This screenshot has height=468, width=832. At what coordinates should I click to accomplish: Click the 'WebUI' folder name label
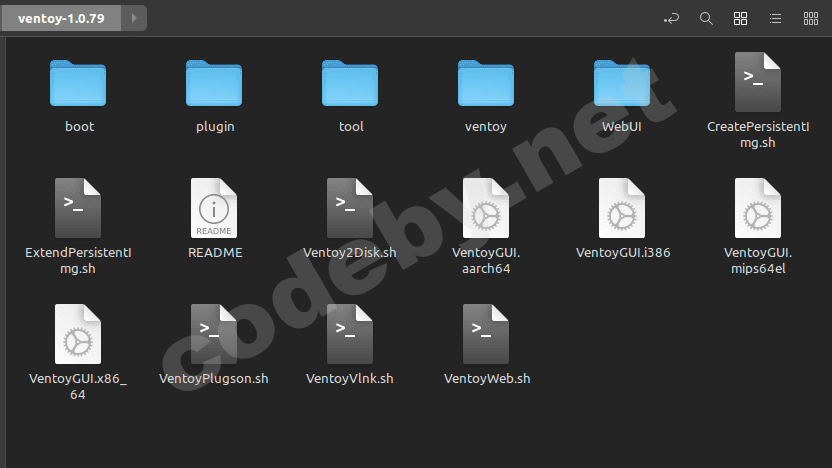click(x=622, y=126)
